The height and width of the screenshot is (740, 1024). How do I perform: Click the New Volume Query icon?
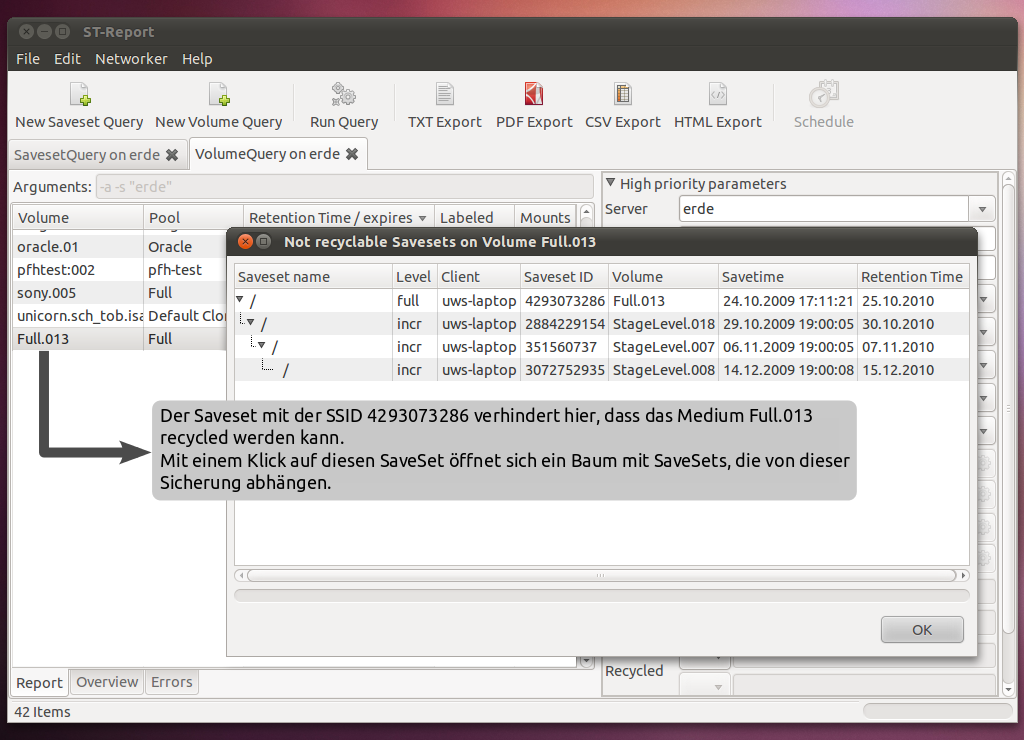[219, 95]
